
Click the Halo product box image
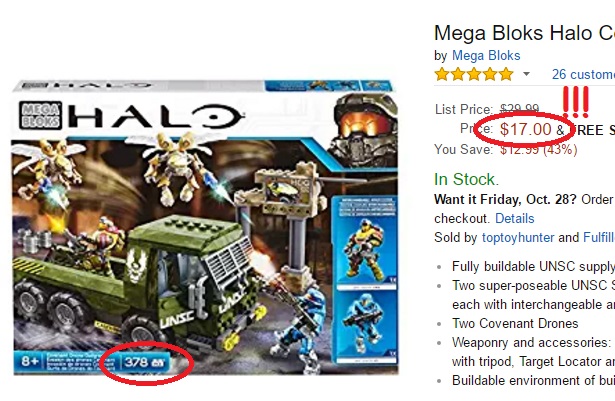point(206,227)
